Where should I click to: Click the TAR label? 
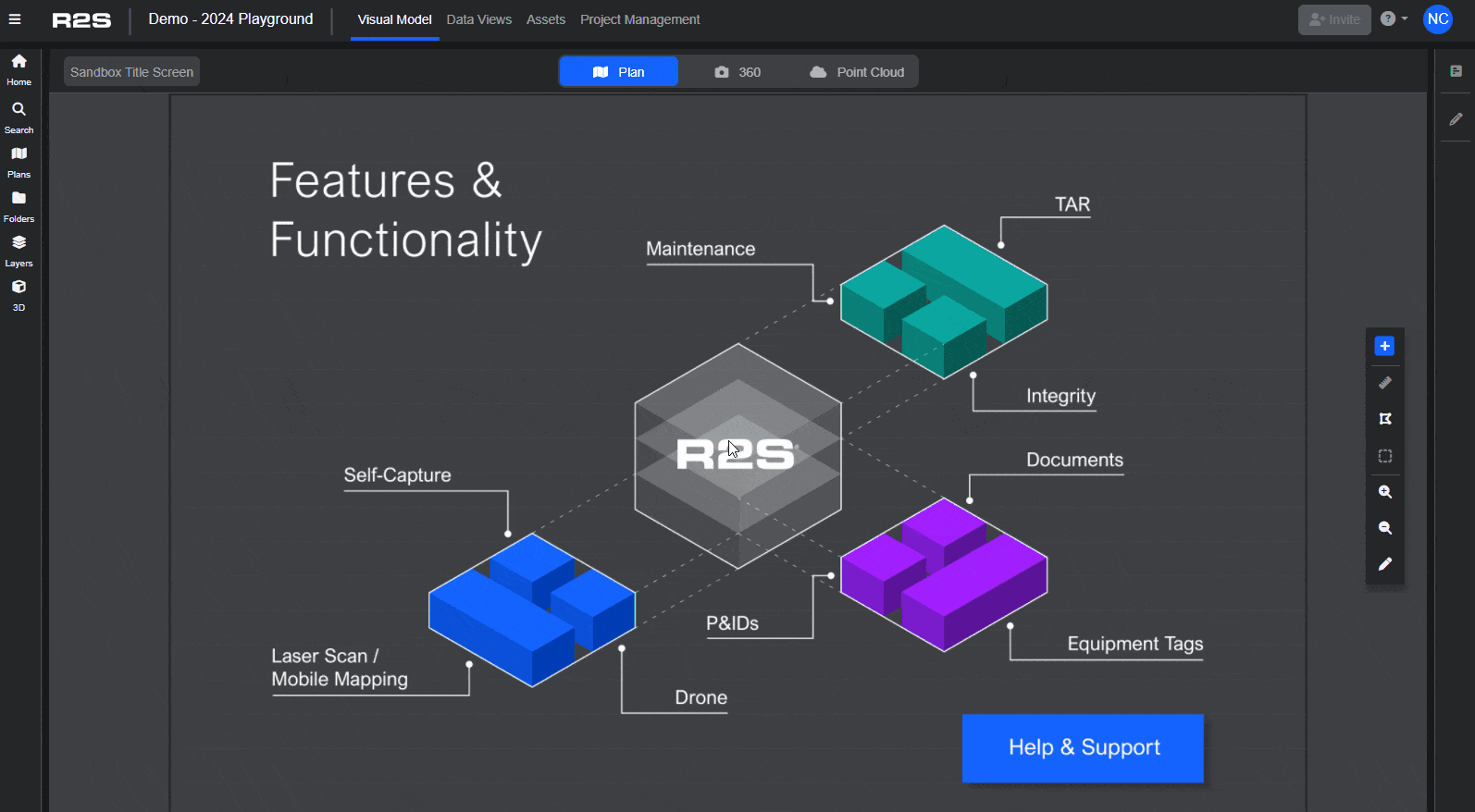pyautogui.click(x=1072, y=204)
